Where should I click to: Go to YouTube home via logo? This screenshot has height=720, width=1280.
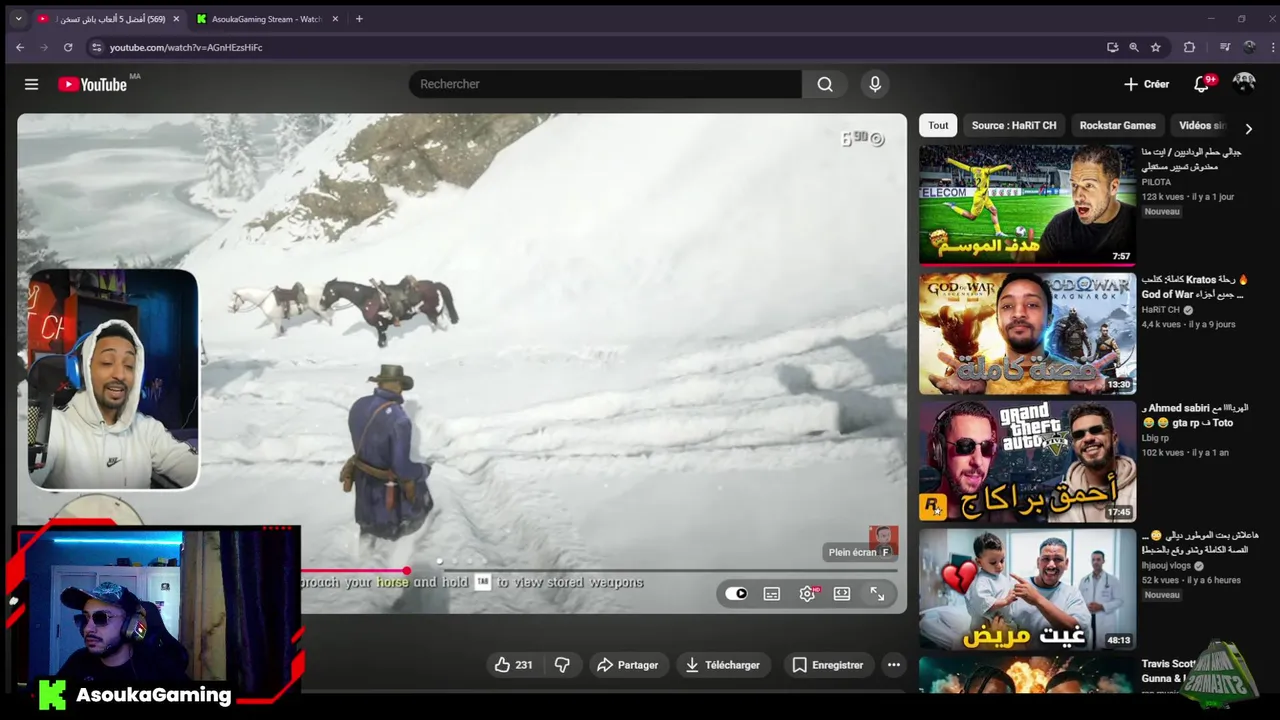pyautogui.click(x=92, y=84)
